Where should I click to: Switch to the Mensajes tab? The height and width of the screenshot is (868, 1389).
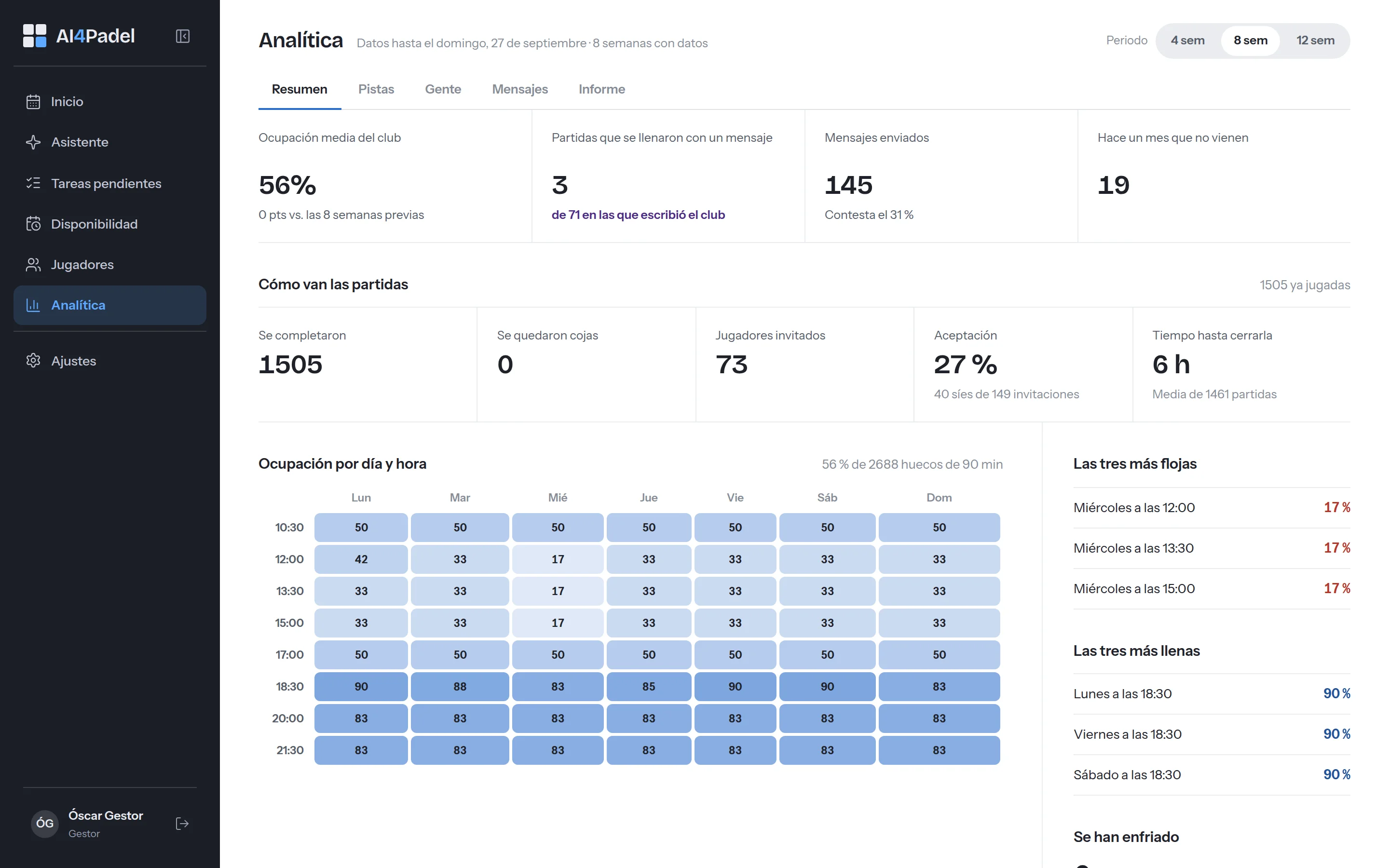coord(520,90)
